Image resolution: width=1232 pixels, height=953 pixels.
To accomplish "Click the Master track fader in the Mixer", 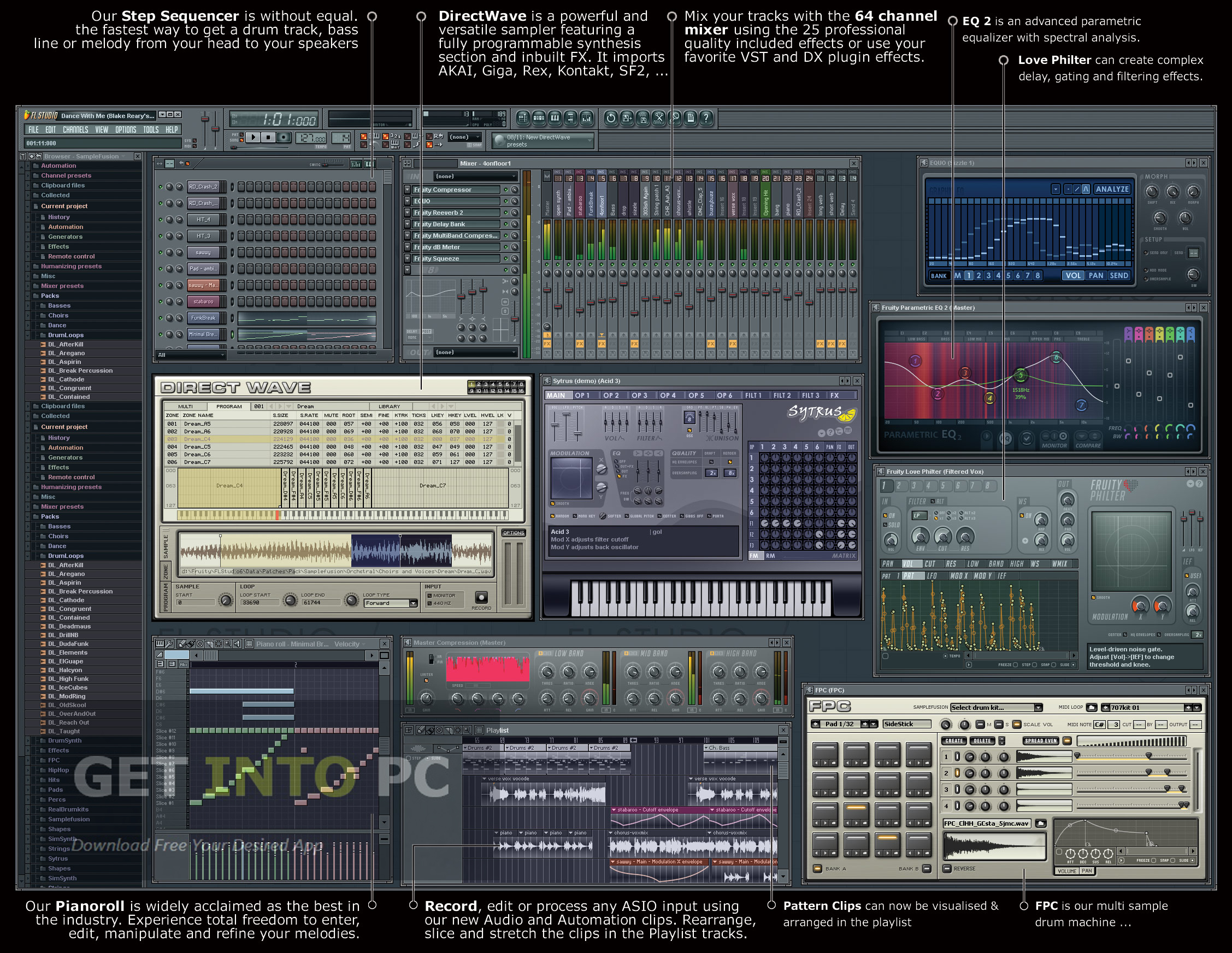I will (x=547, y=290).
